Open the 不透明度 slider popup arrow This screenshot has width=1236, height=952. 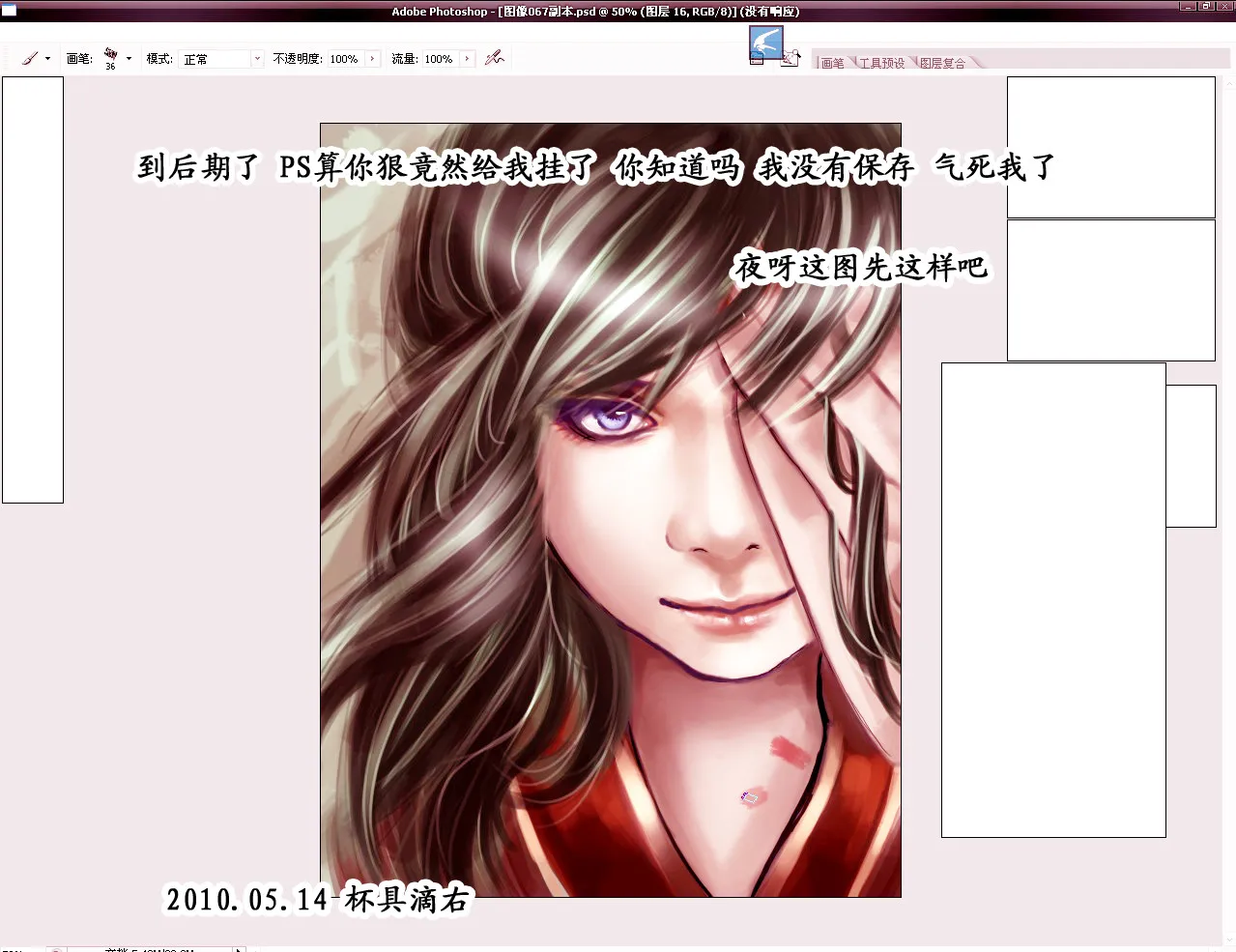click(x=372, y=59)
